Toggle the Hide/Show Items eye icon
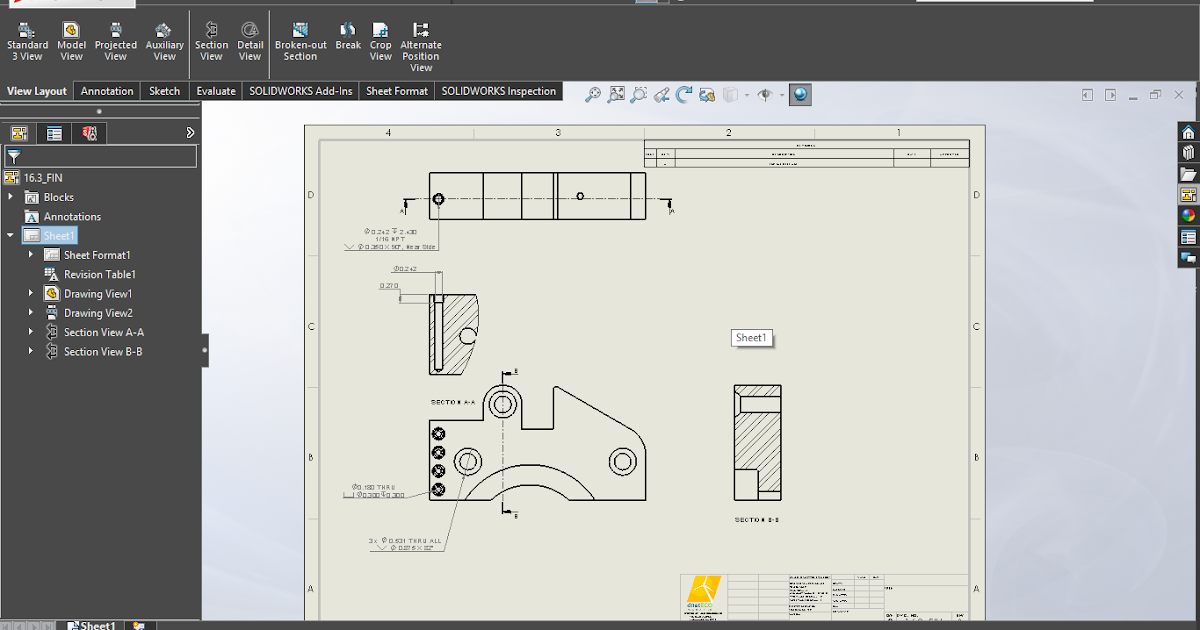This screenshot has width=1200, height=630. [763, 94]
